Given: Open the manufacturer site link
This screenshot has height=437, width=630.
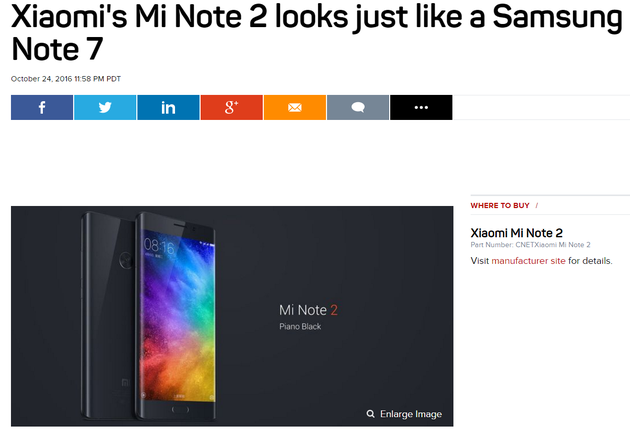Looking at the screenshot, I should pyautogui.click(x=528, y=261).
